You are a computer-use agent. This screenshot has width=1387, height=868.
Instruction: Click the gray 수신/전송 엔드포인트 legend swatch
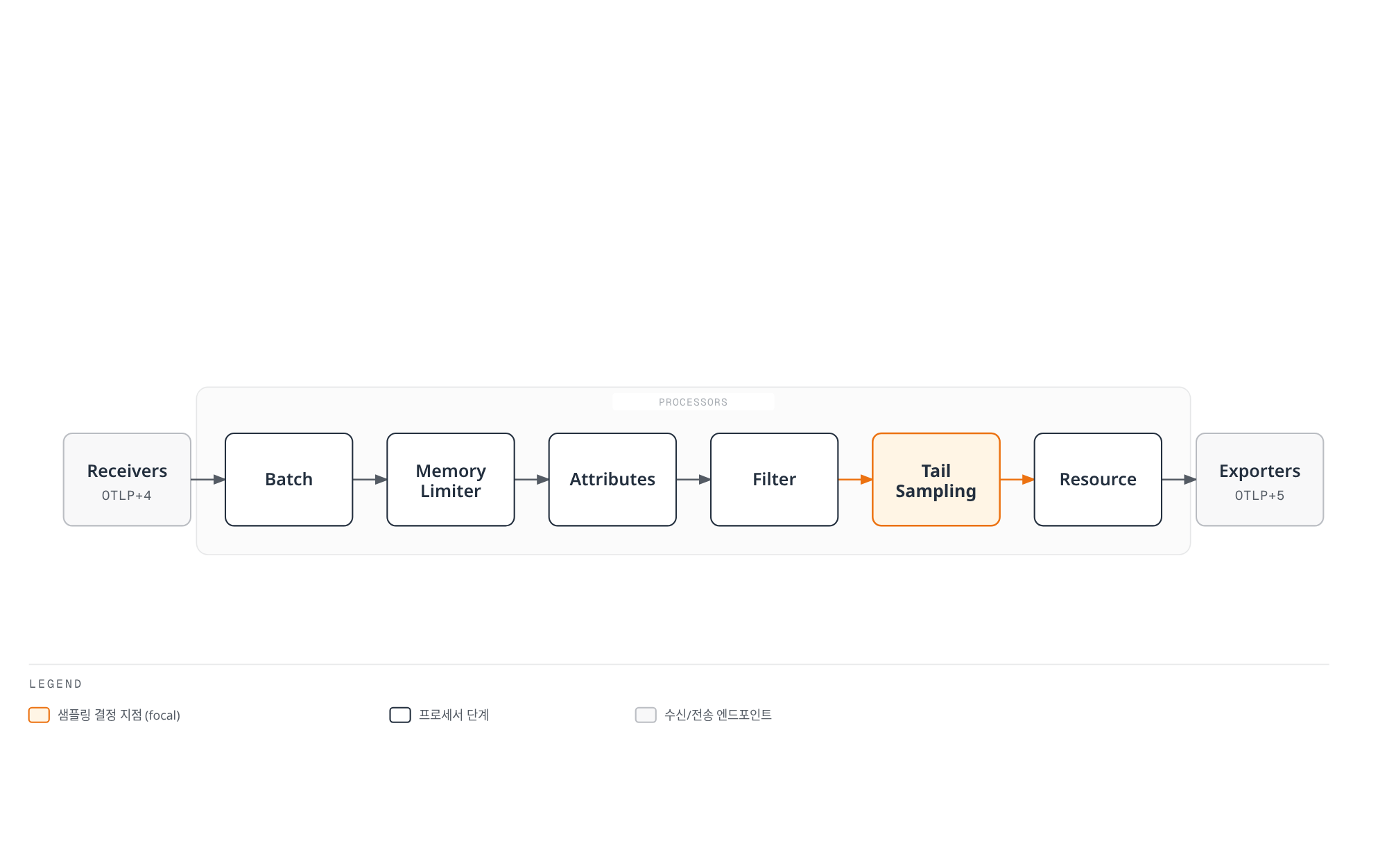pos(646,715)
